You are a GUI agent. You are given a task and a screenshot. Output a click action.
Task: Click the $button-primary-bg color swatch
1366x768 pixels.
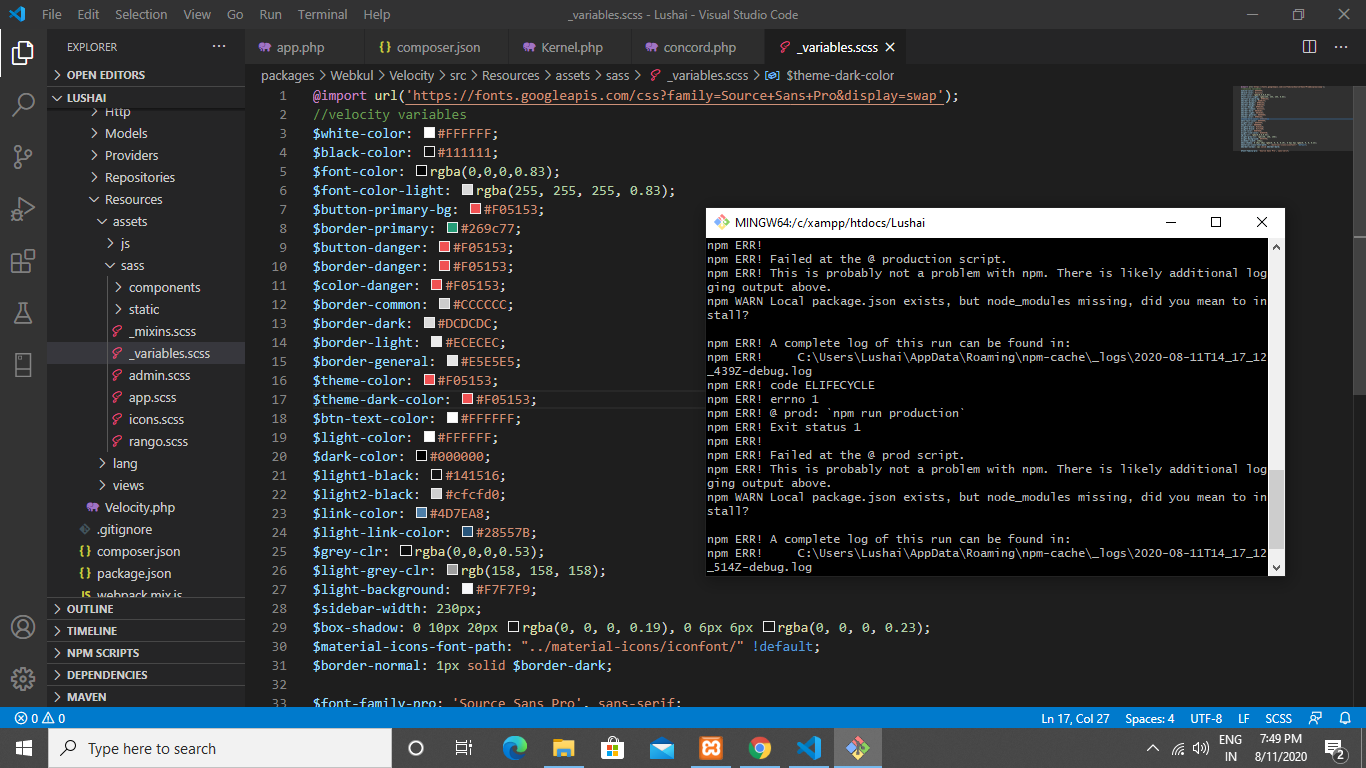[475, 210]
